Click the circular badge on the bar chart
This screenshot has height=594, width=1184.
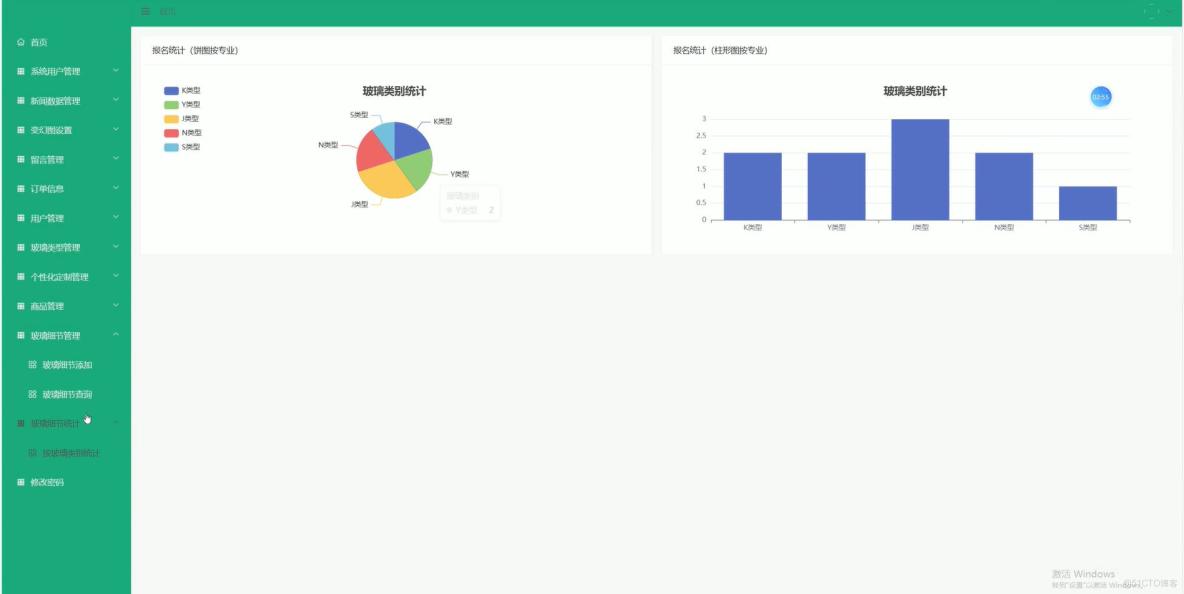coord(1100,96)
